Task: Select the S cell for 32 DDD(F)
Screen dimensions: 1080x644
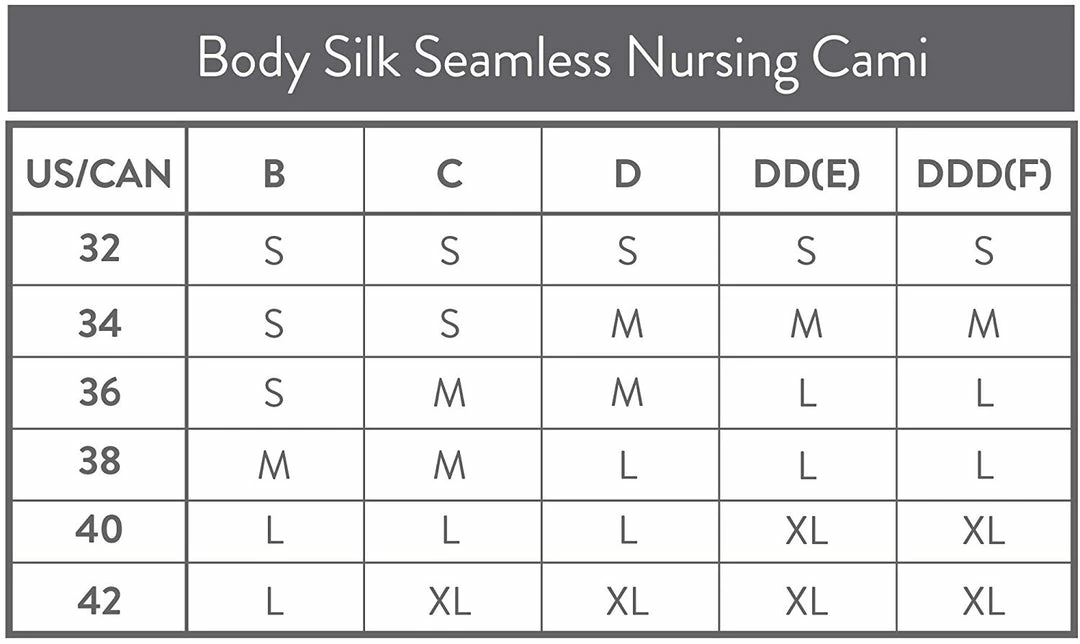Action: 984,250
